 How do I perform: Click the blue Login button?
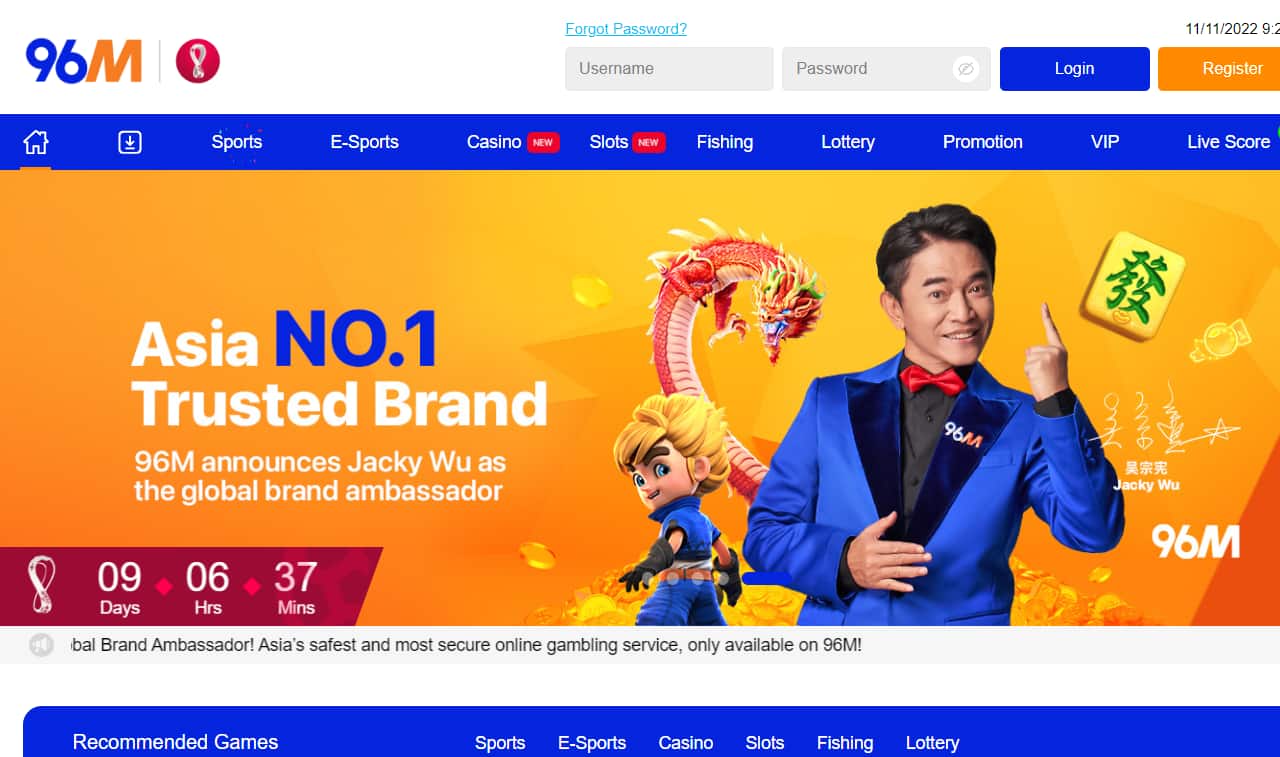pyautogui.click(x=1075, y=69)
